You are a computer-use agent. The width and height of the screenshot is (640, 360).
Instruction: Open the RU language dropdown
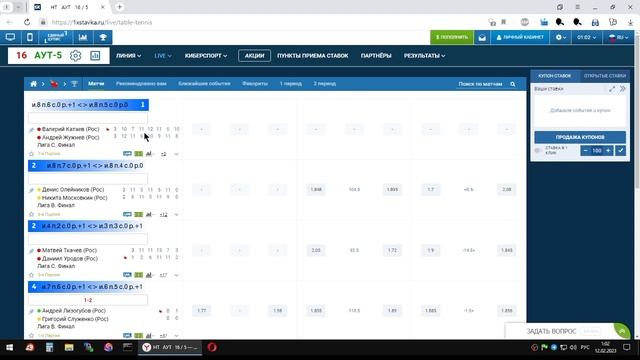(618, 37)
